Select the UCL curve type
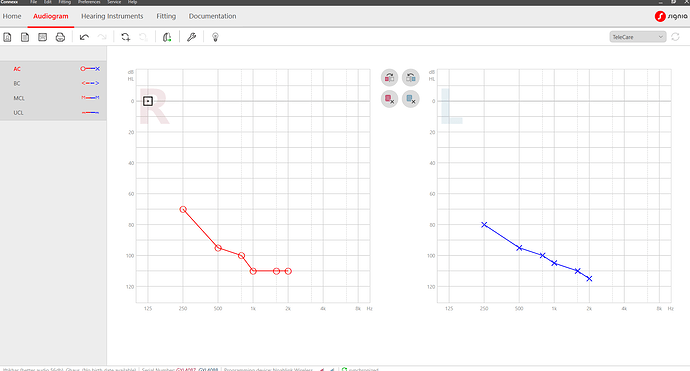This screenshot has height=371, width=690. [53, 113]
